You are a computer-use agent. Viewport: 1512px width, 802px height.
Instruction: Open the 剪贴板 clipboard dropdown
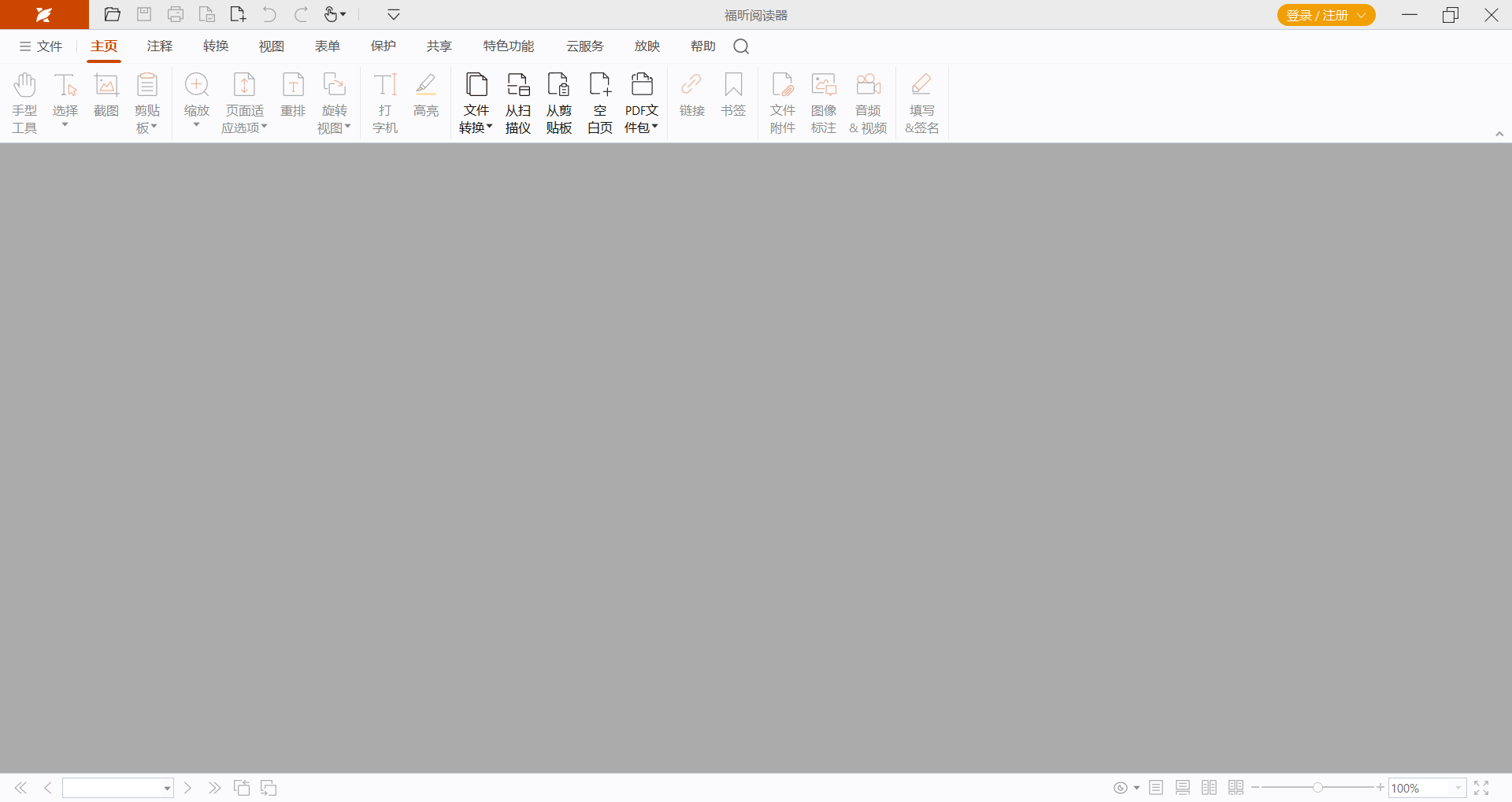147,102
